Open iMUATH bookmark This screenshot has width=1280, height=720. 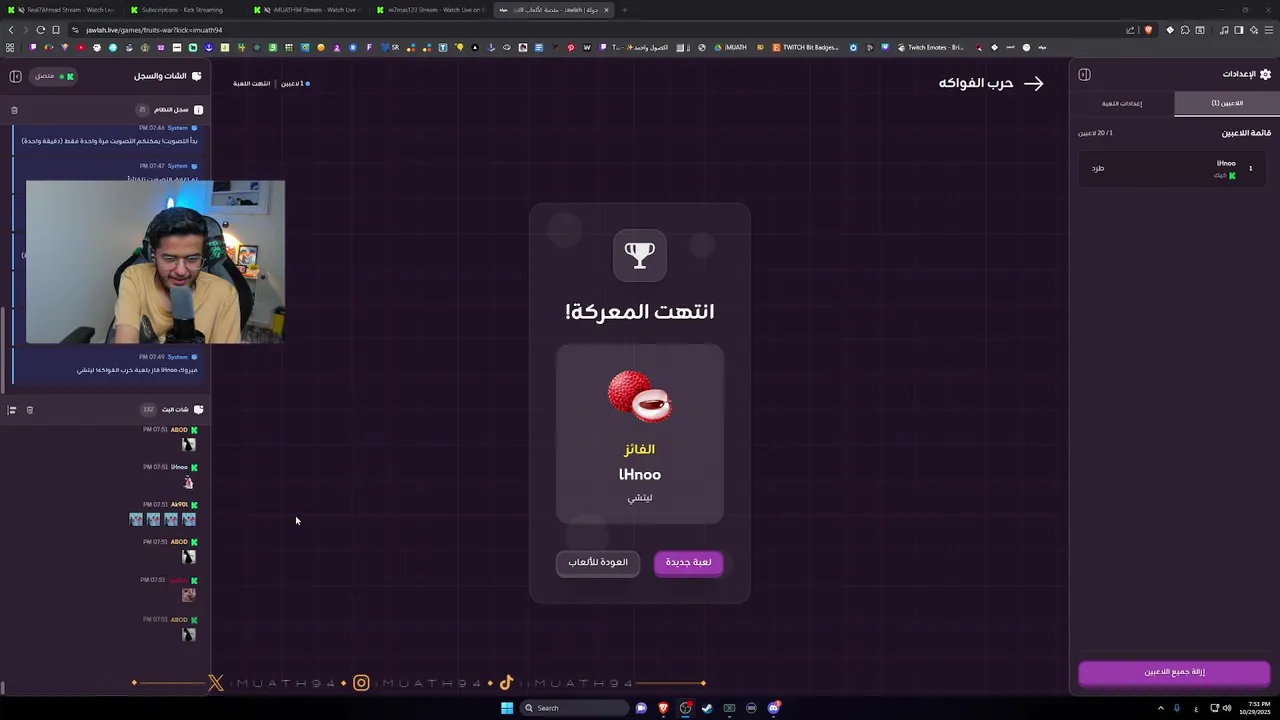(x=731, y=47)
